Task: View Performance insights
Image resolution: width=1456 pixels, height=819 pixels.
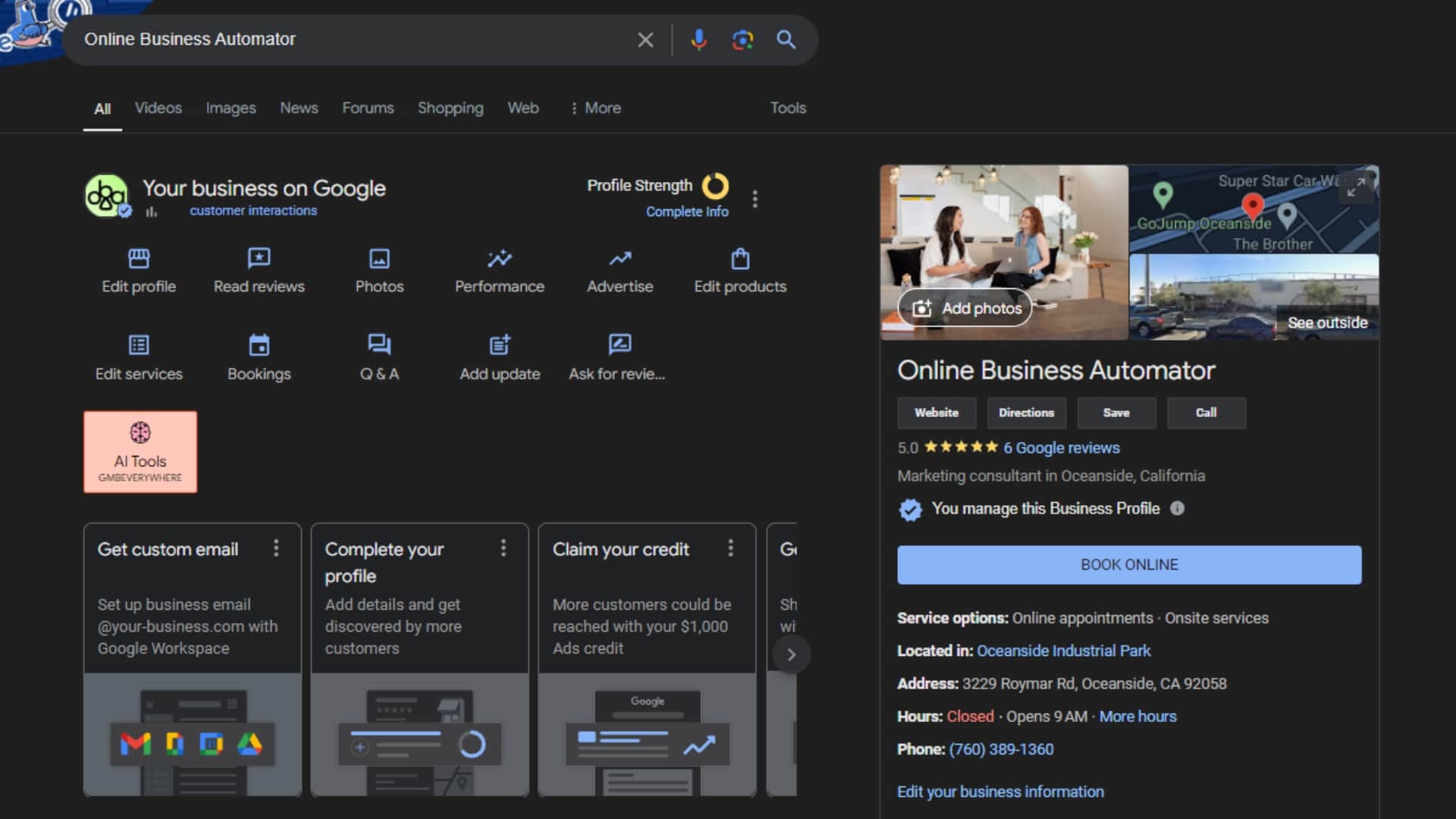Action: [500, 271]
